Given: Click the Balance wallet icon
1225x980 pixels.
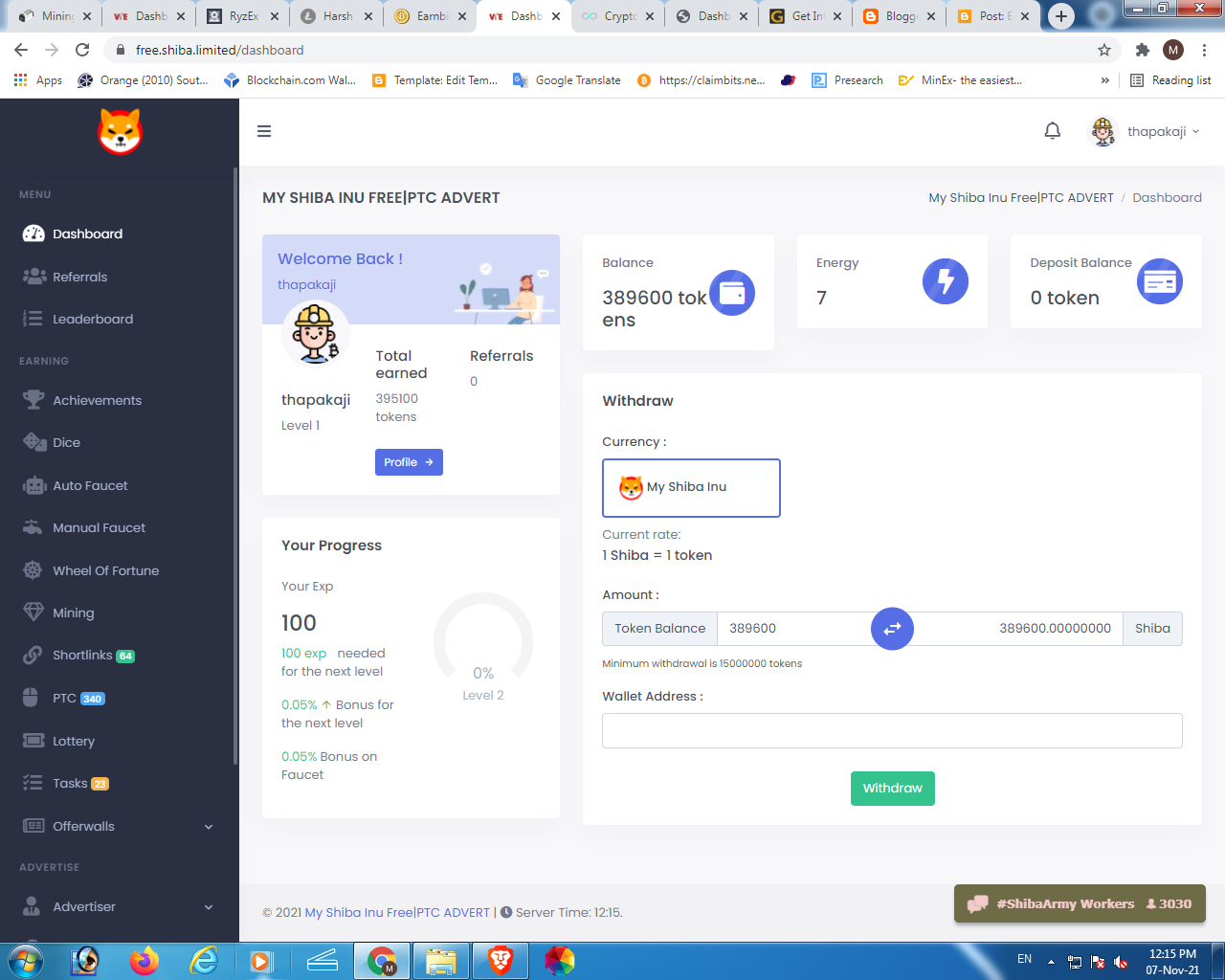Looking at the screenshot, I should (732, 293).
